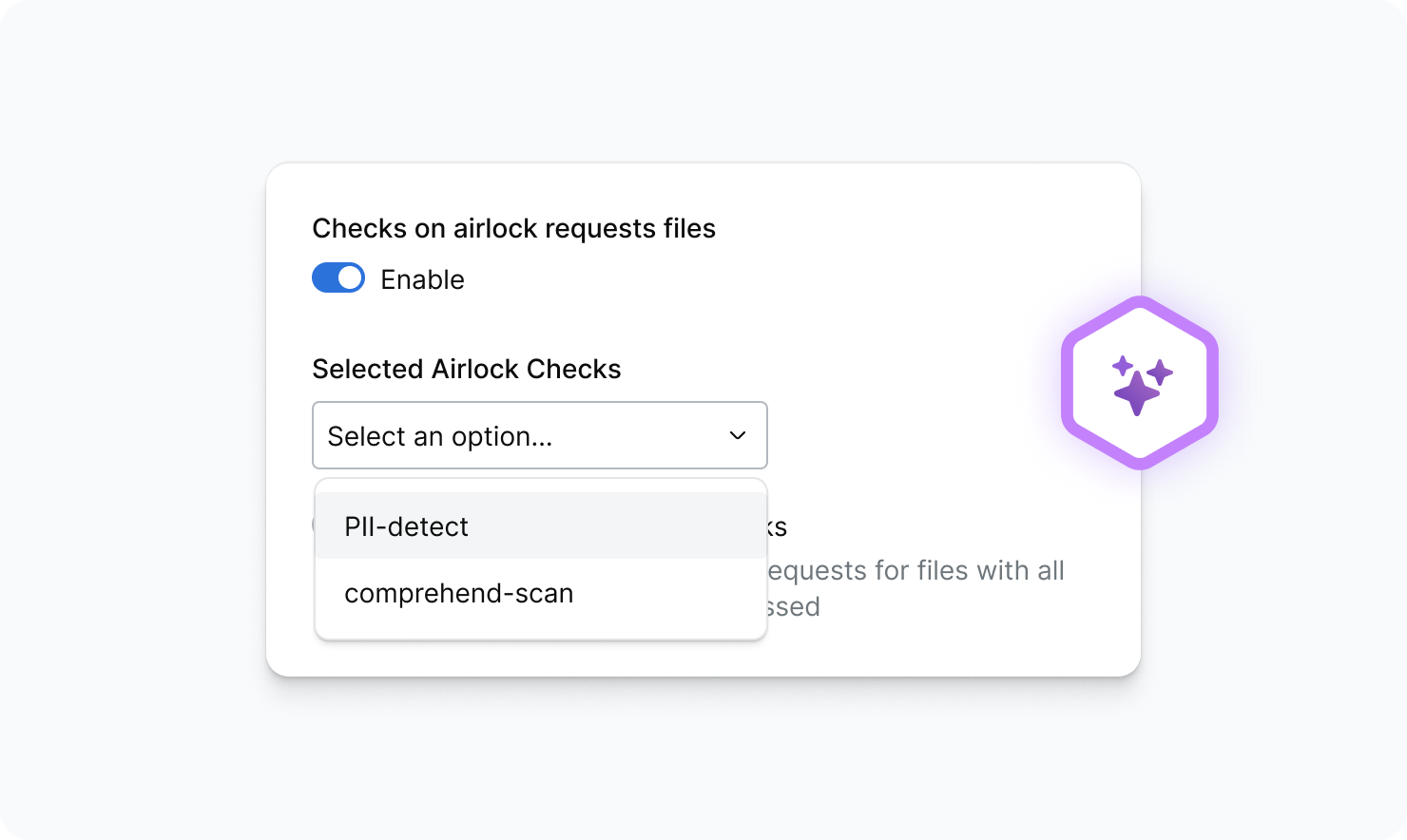This screenshot has width=1407, height=840.
Task: Click the small top-right sparkle star
Action: (x=1160, y=372)
